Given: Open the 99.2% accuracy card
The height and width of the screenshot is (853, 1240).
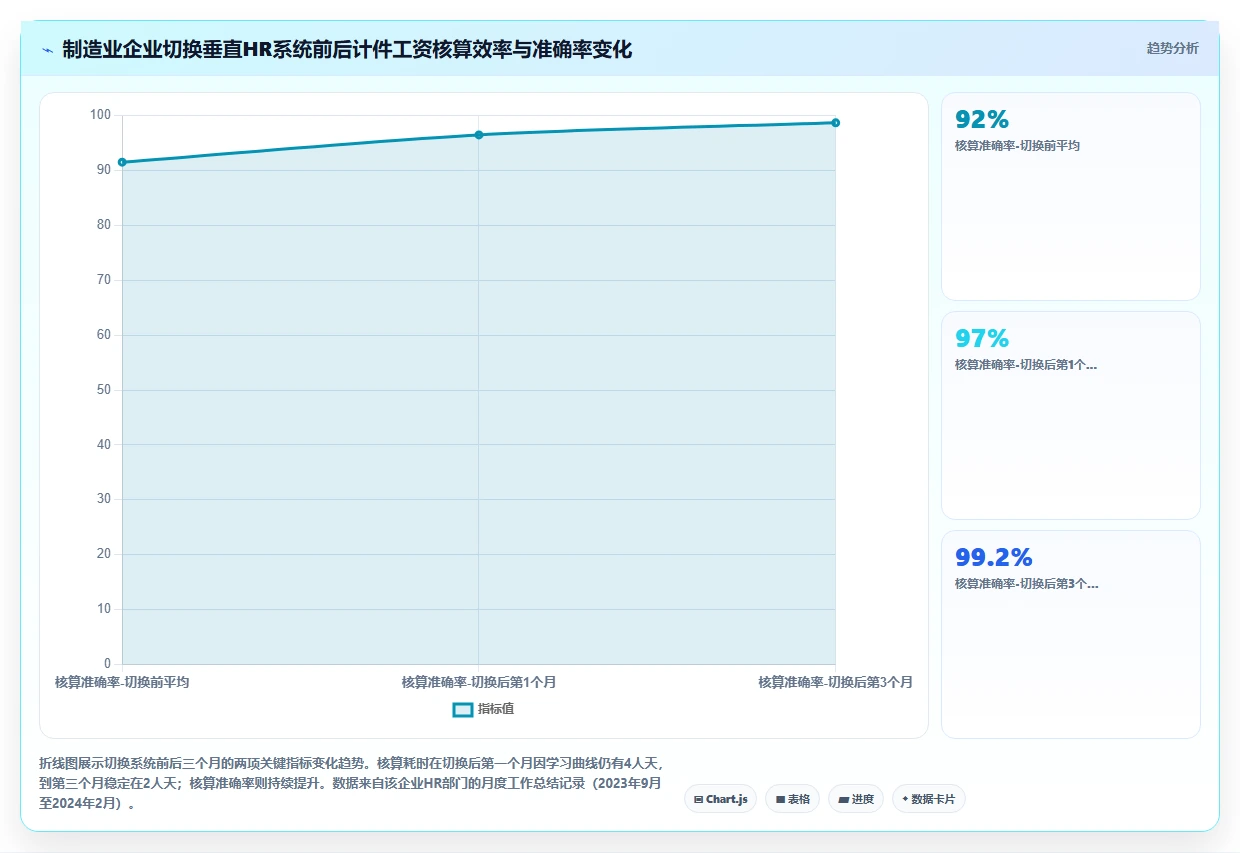Looking at the screenshot, I should tap(1071, 634).
